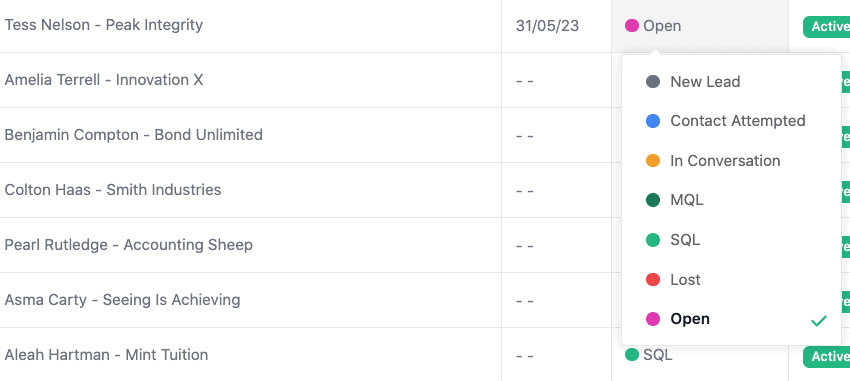Choose Contact Attempted from status list

click(x=731, y=121)
